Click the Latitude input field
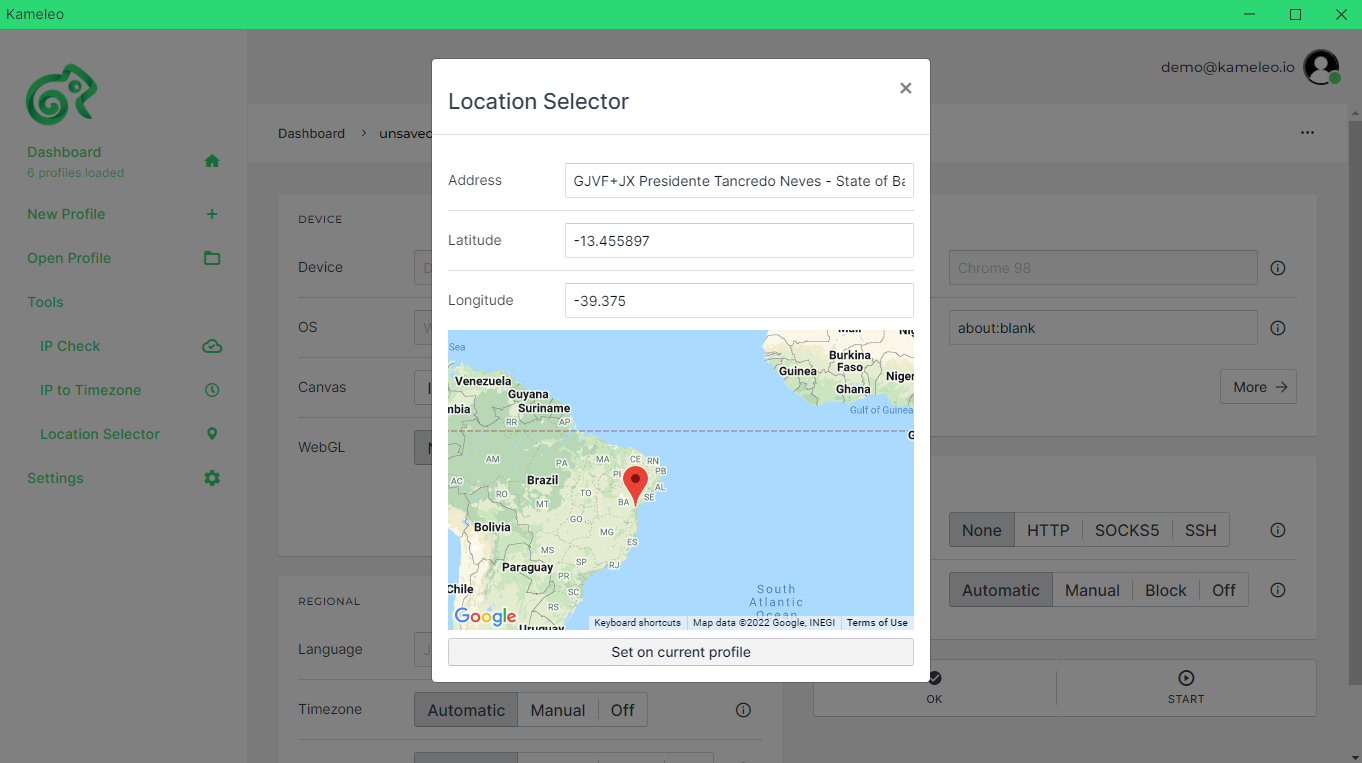Viewport: 1362px width, 763px height. pos(739,241)
